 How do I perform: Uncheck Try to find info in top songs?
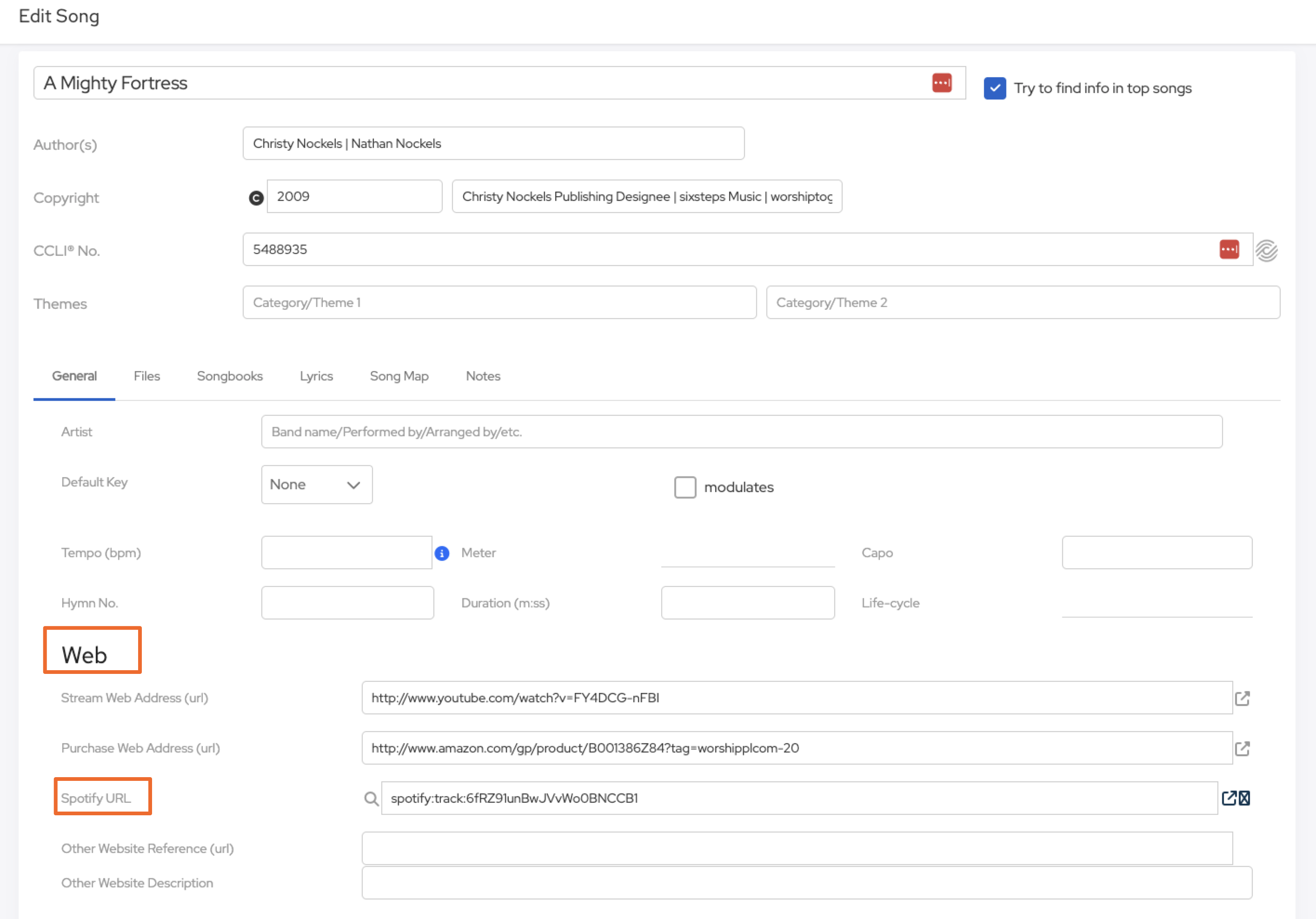pyautogui.click(x=995, y=88)
